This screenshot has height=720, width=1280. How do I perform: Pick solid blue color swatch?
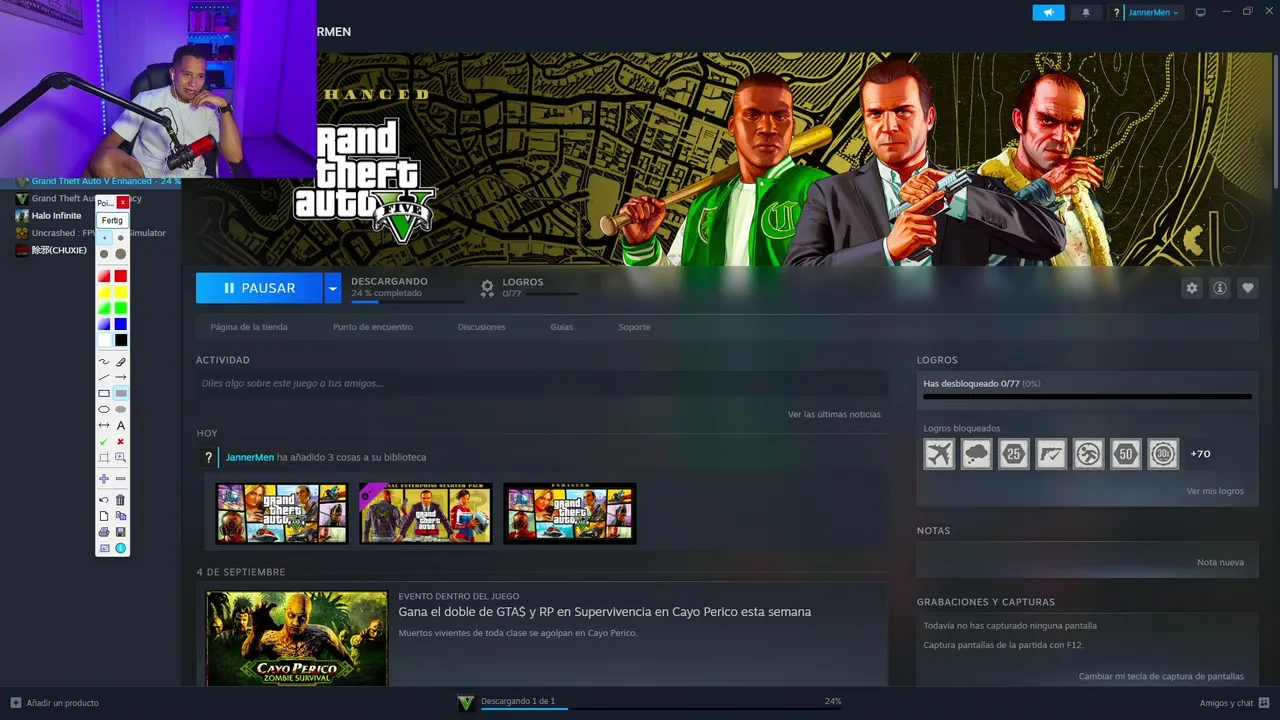pyautogui.click(x=121, y=324)
